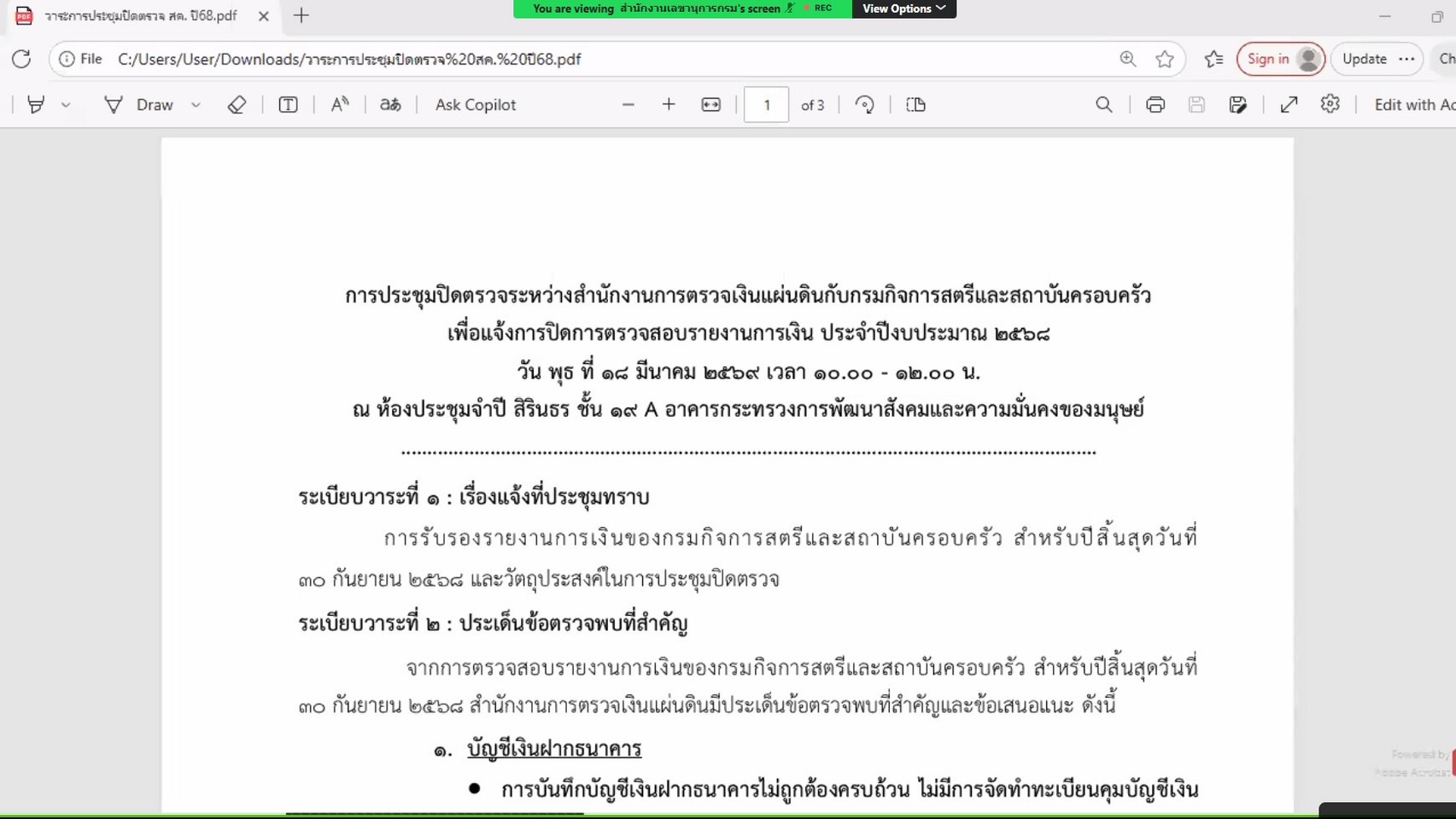This screenshot has height=819, width=1456.
Task: Open the Read aloud tool
Action: coord(339,105)
